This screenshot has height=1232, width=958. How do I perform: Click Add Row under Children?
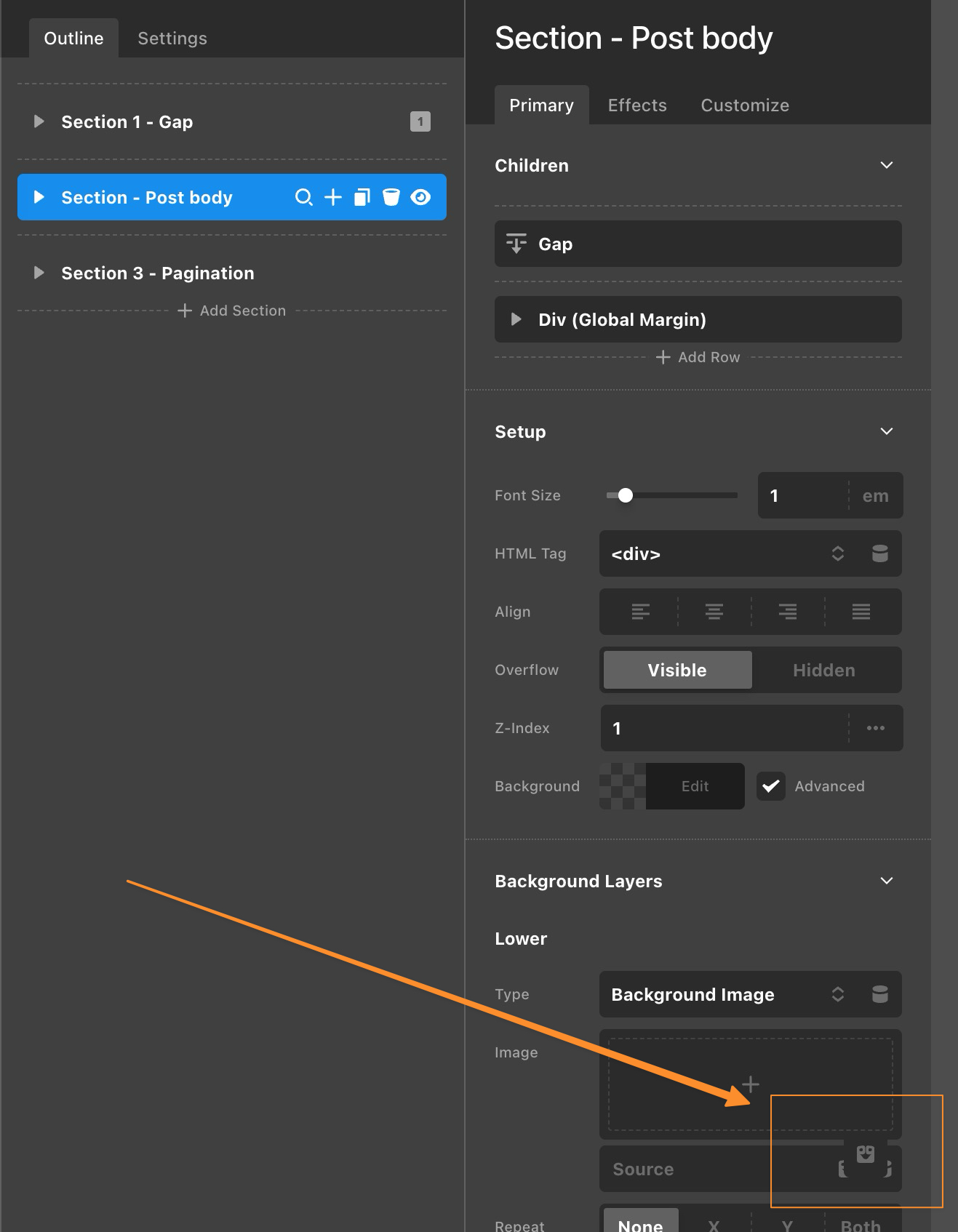pyautogui.click(x=698, y=357)
